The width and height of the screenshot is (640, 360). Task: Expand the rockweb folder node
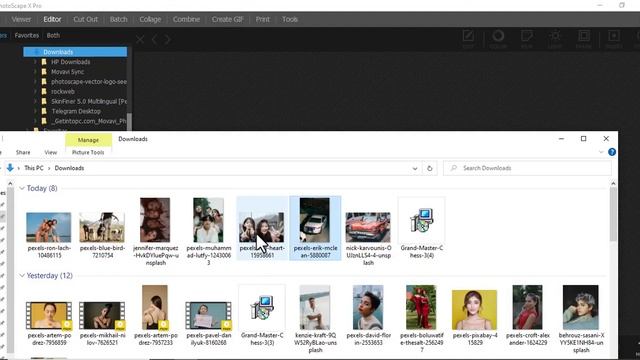[x=35, y=91]
